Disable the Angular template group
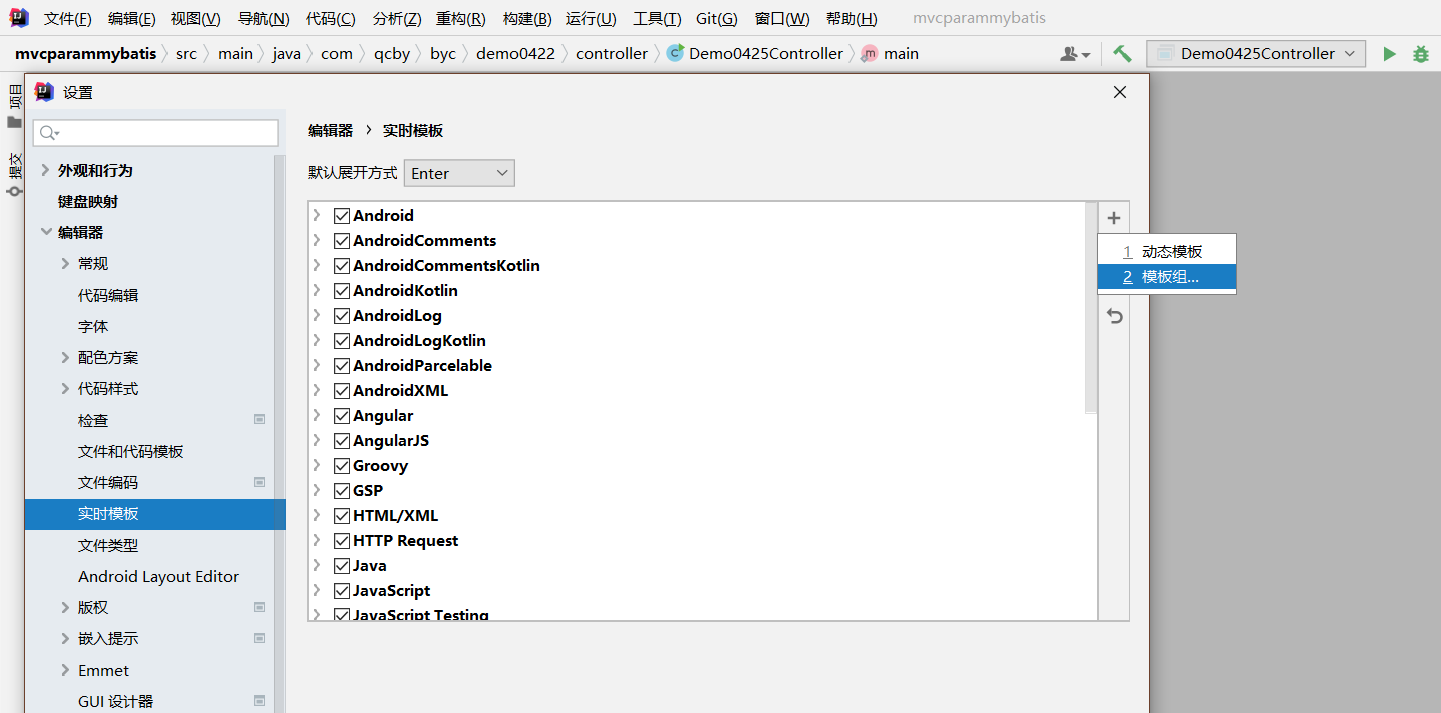Image resolution: width=1441 pixels, height=713 pixels. [342, 415]
